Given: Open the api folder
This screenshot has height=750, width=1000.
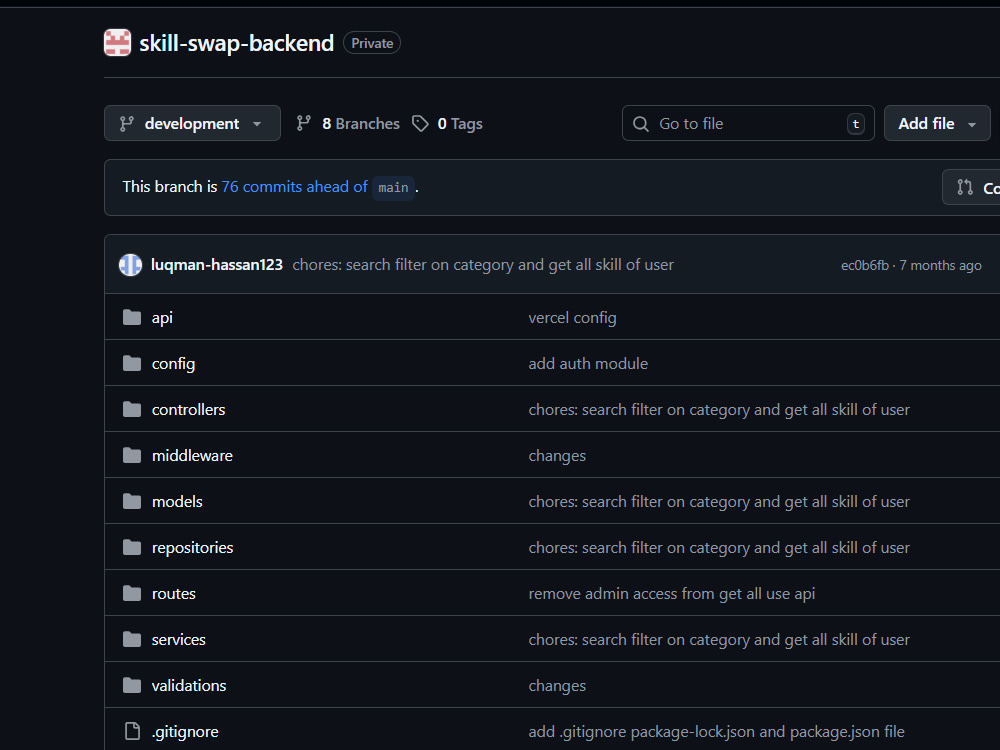Looking at the screenshot, I should click(162, 318).
